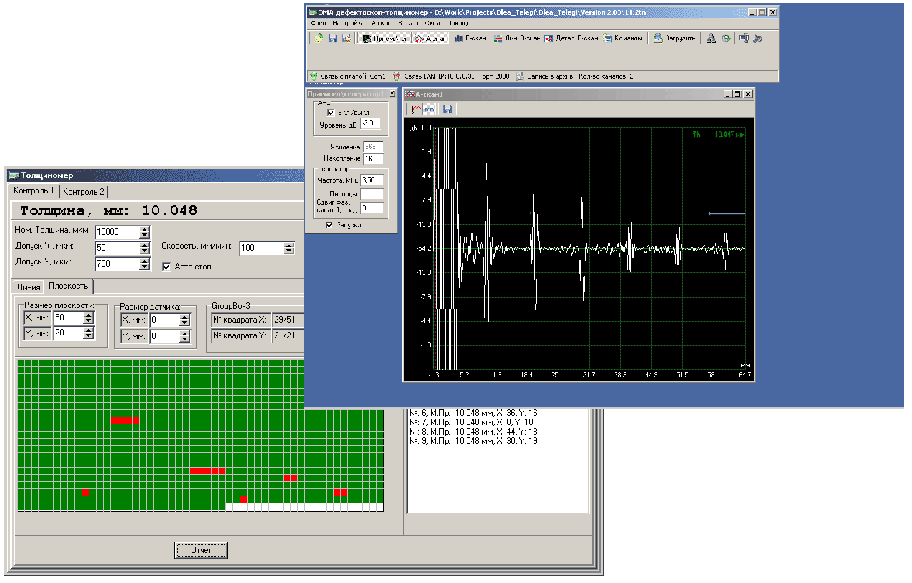Click the person-shaped icon in main toolbar

point(711,38)
